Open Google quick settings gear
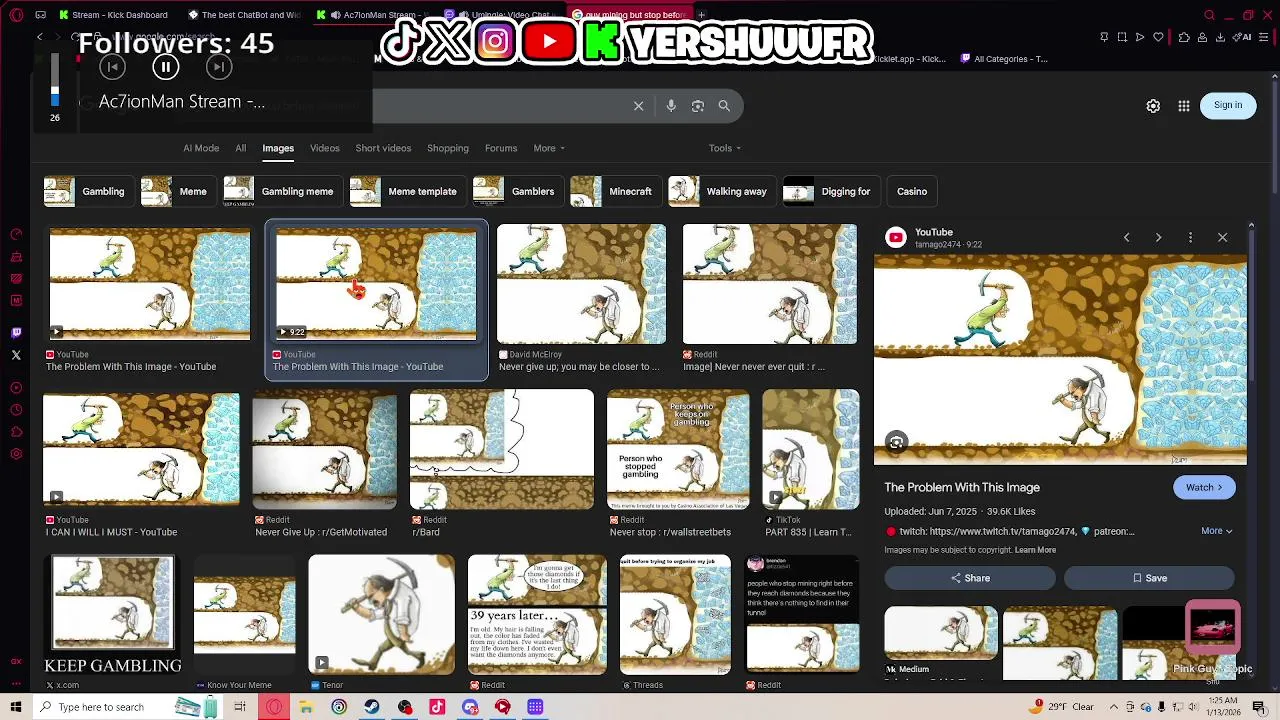The width and height of the screenshot is (1280, 720). tap(1153, 106)
